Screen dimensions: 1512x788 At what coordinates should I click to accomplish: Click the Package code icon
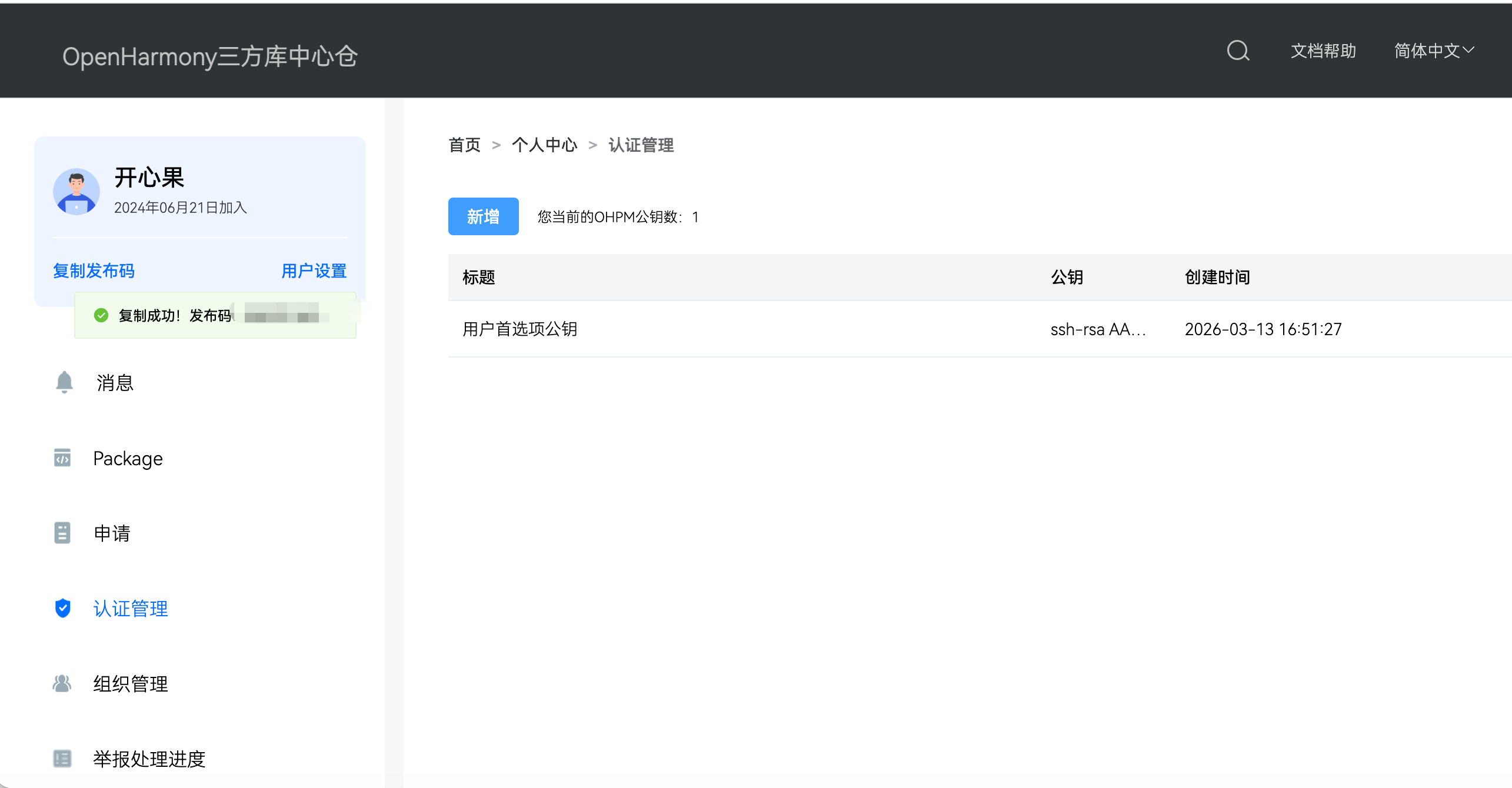(62, 458)
